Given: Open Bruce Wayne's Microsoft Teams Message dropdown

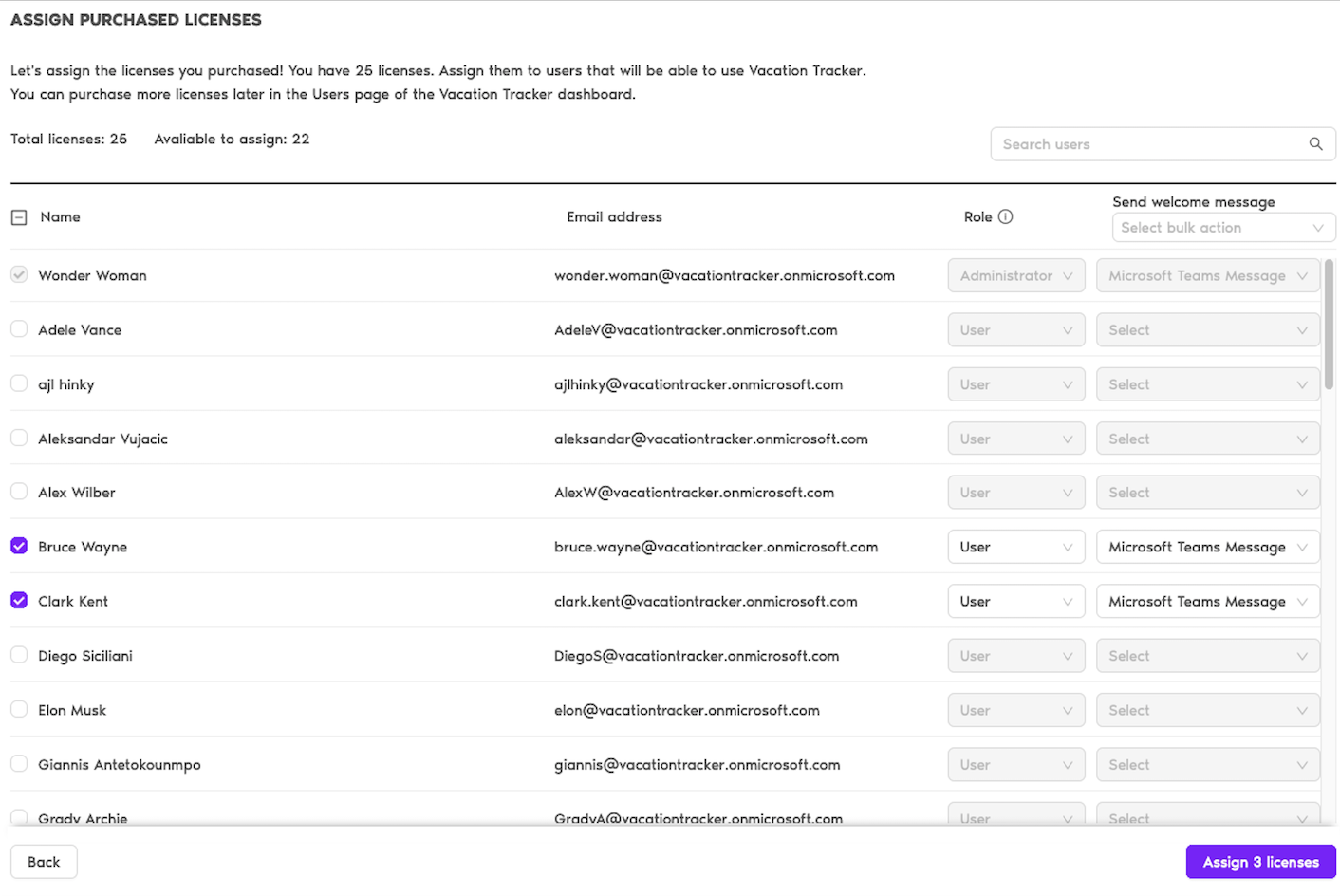Looking at the screenshot, I should pos(1207,548).
